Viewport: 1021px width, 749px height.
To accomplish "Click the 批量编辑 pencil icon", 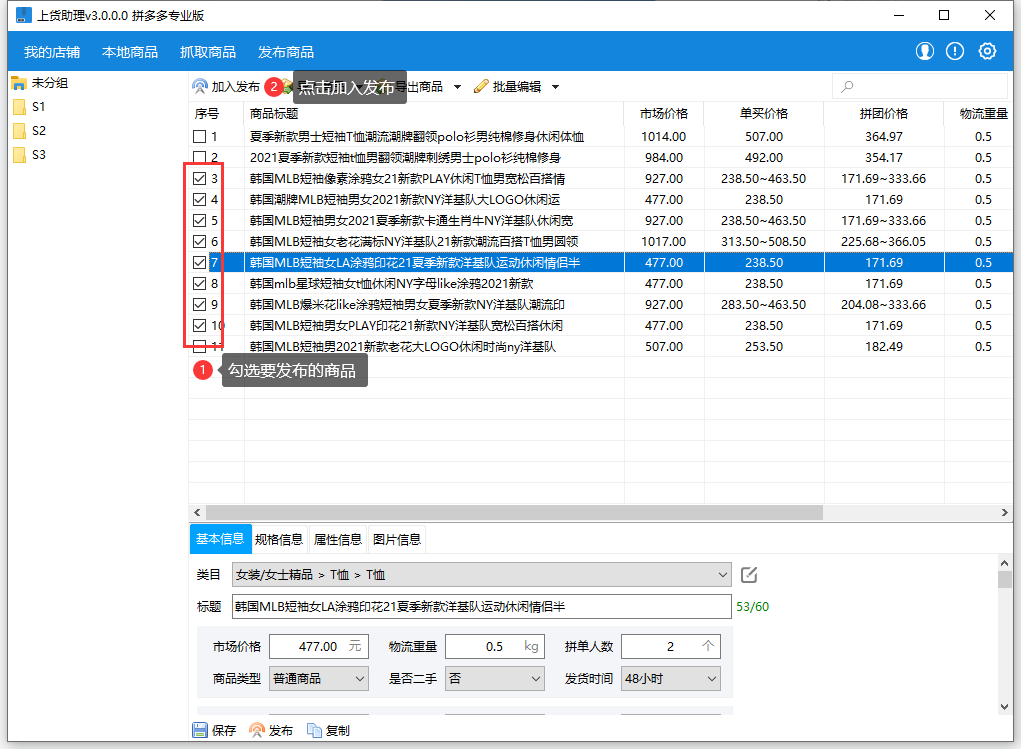I will tap(481, 87).
